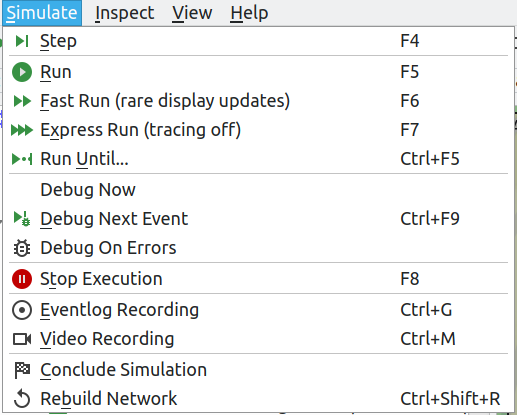Image resolution: width=517 pixels, height=415 pixels.
Task: Click the green Run play icon
Action: [x=22, y=72]
